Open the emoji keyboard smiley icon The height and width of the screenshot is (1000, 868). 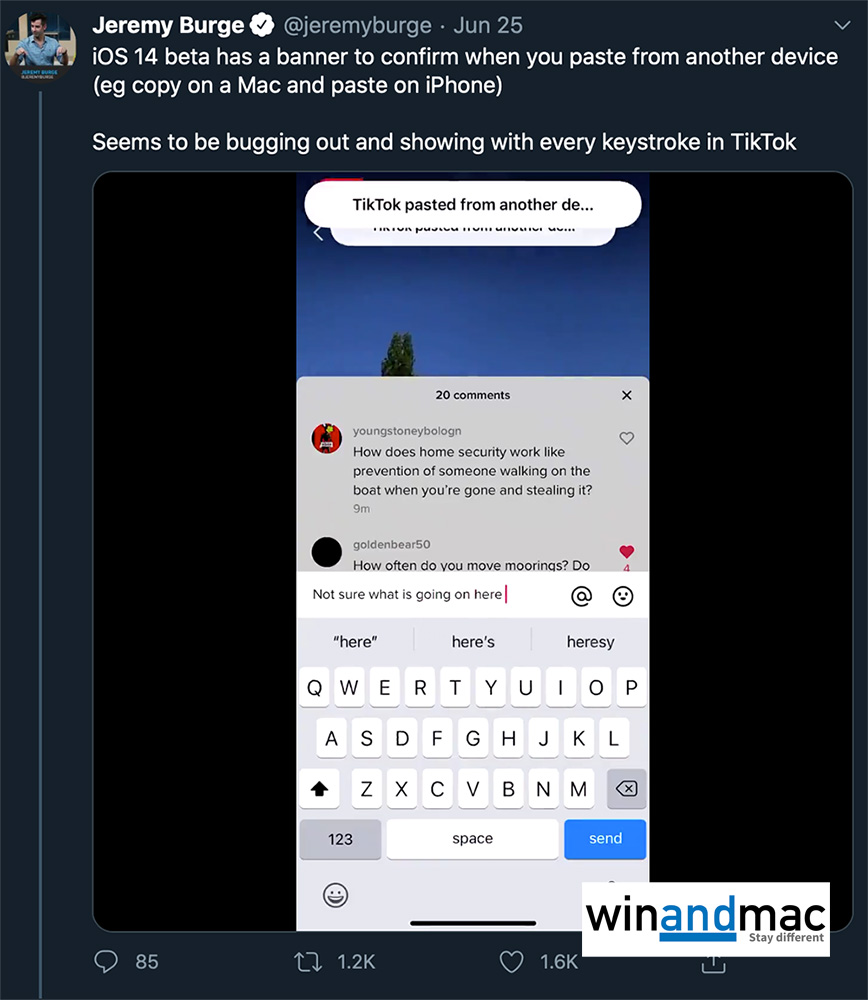[335, 895]
